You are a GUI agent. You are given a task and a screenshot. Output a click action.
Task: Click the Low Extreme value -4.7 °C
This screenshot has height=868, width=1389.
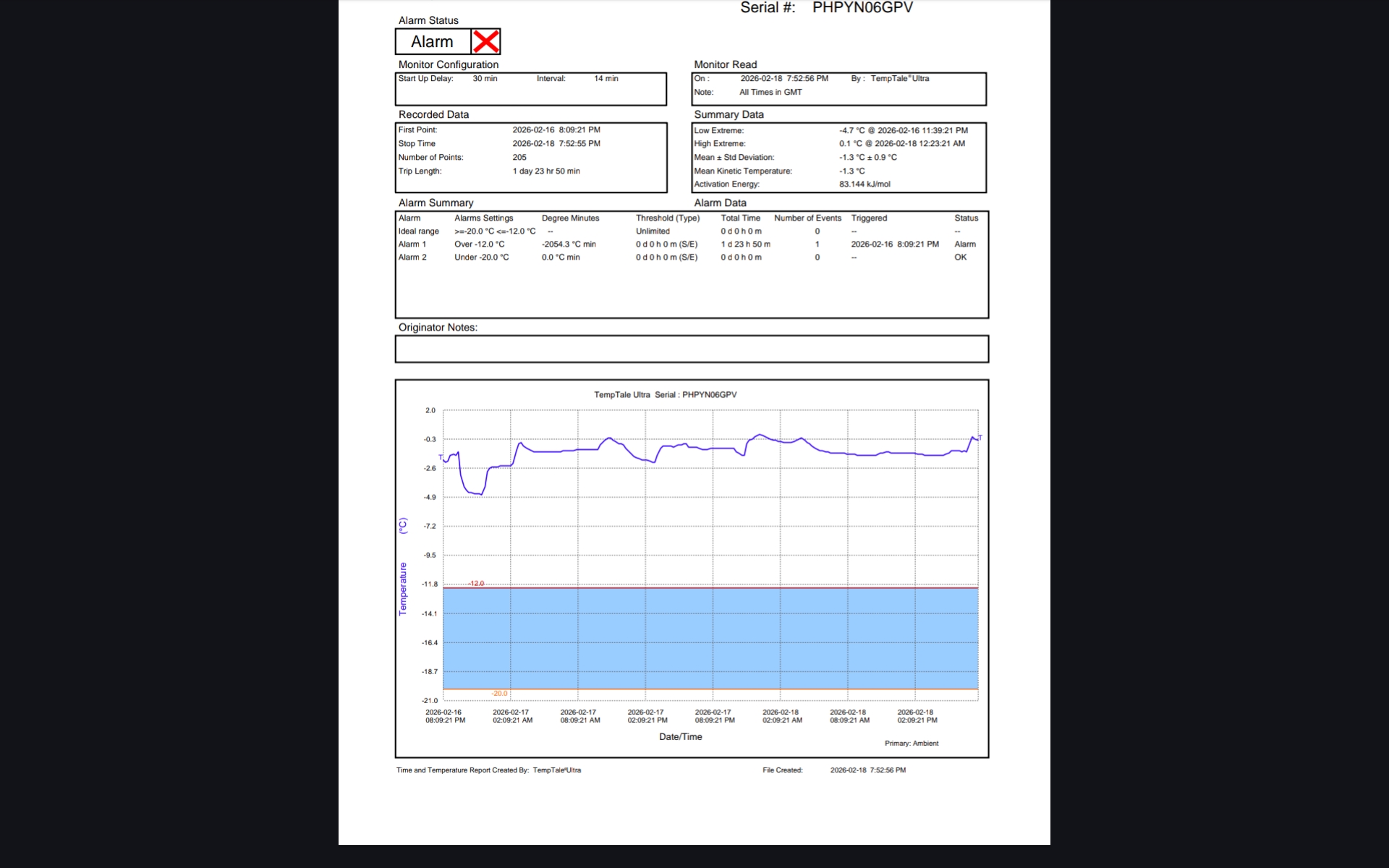(x=851, y=131)
